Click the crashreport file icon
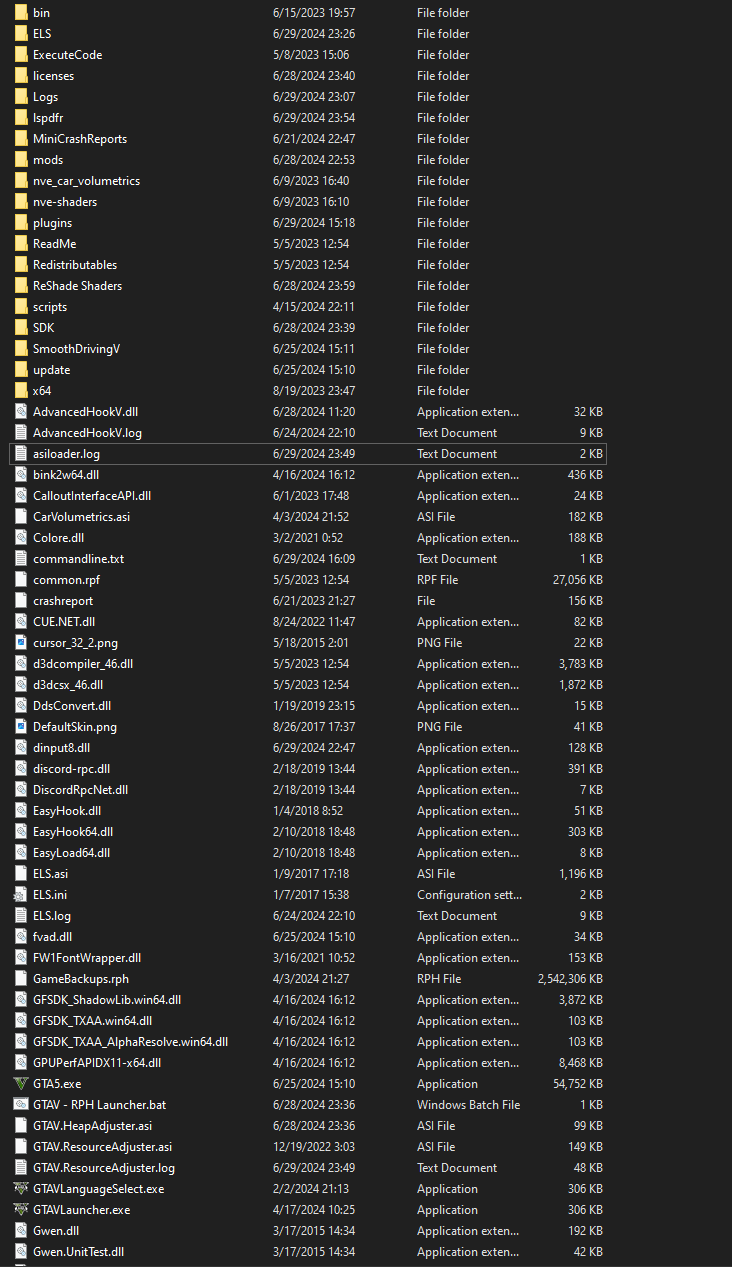 [21, 601]
